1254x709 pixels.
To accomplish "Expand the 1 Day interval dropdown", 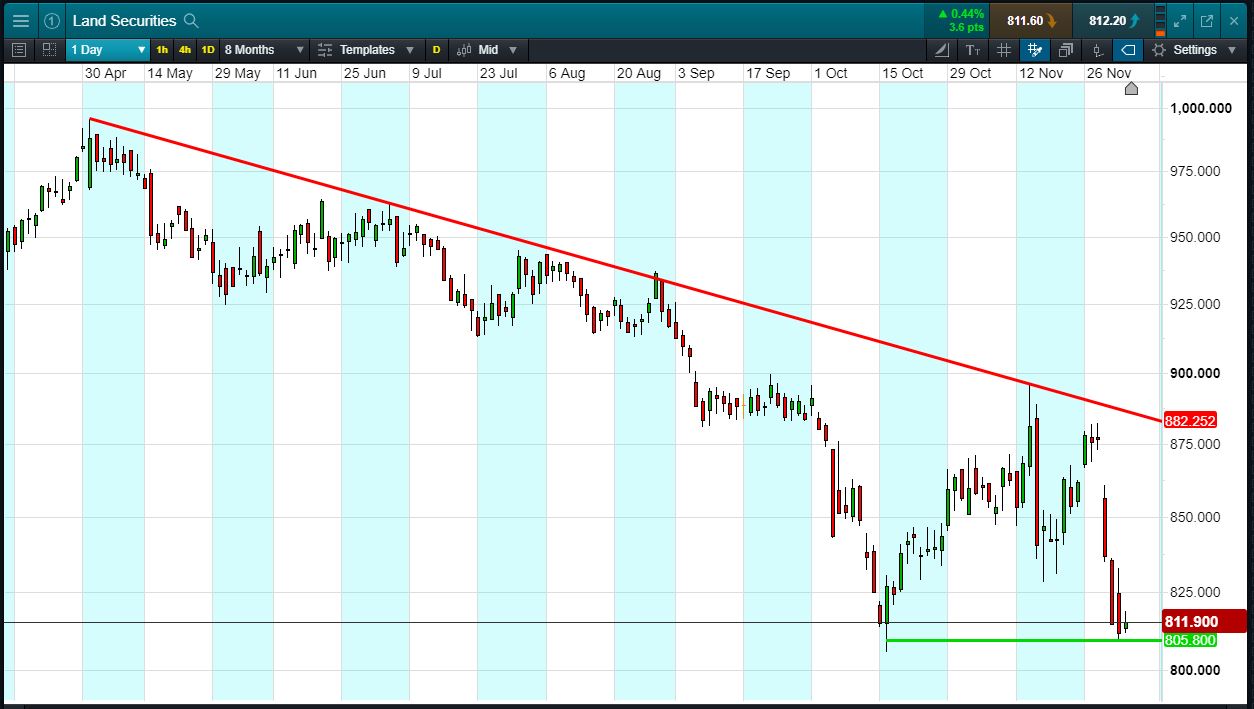I will [108, 49].
